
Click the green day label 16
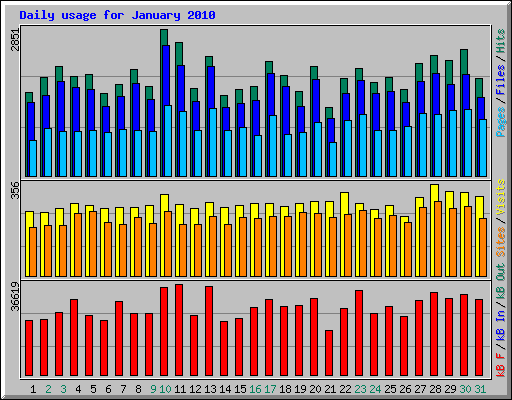point(255,389)
